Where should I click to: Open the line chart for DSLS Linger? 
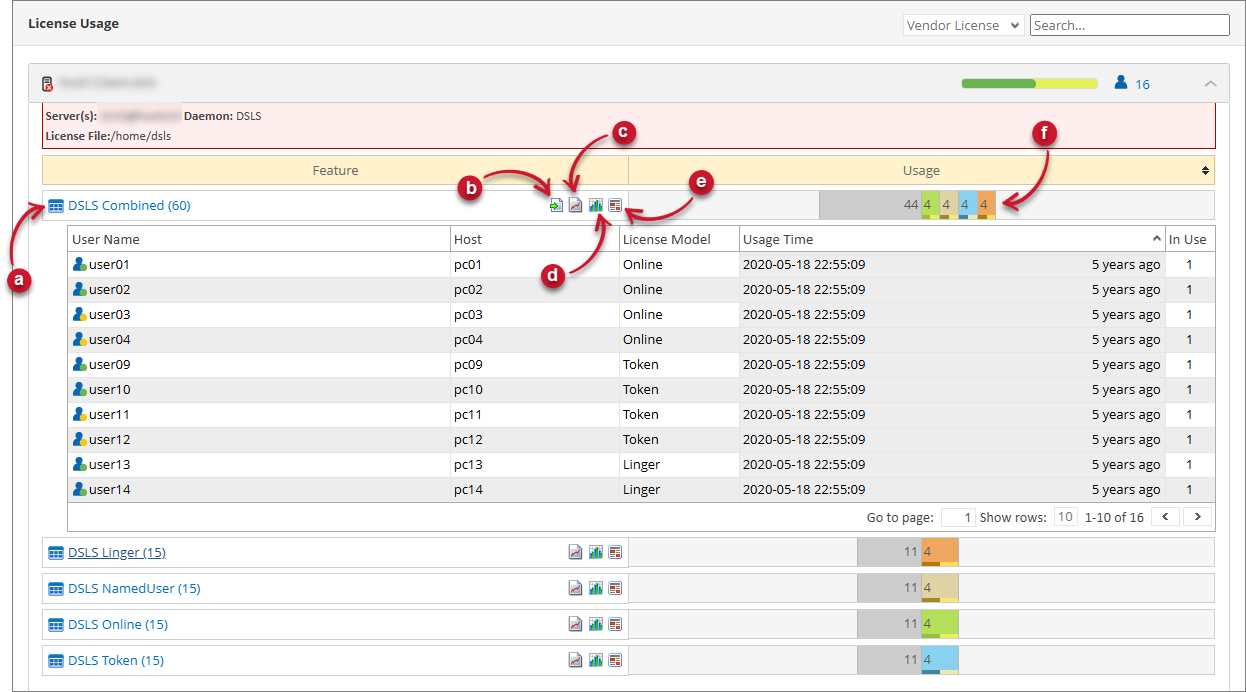click(575, 552)
